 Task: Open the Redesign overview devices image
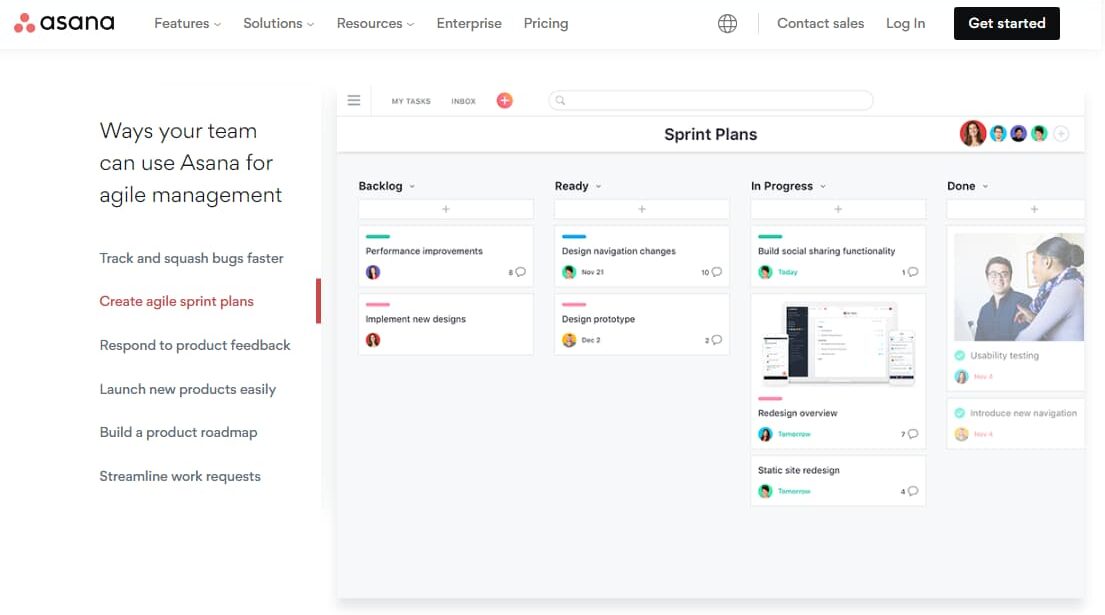(838, 344)
